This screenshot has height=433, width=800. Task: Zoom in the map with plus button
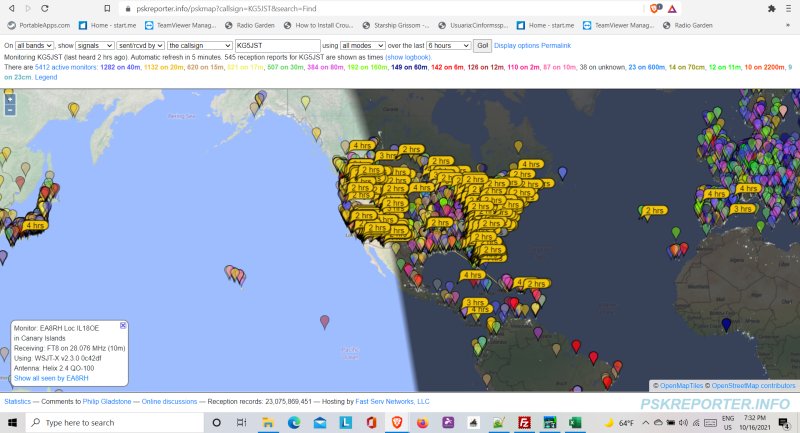10,99
